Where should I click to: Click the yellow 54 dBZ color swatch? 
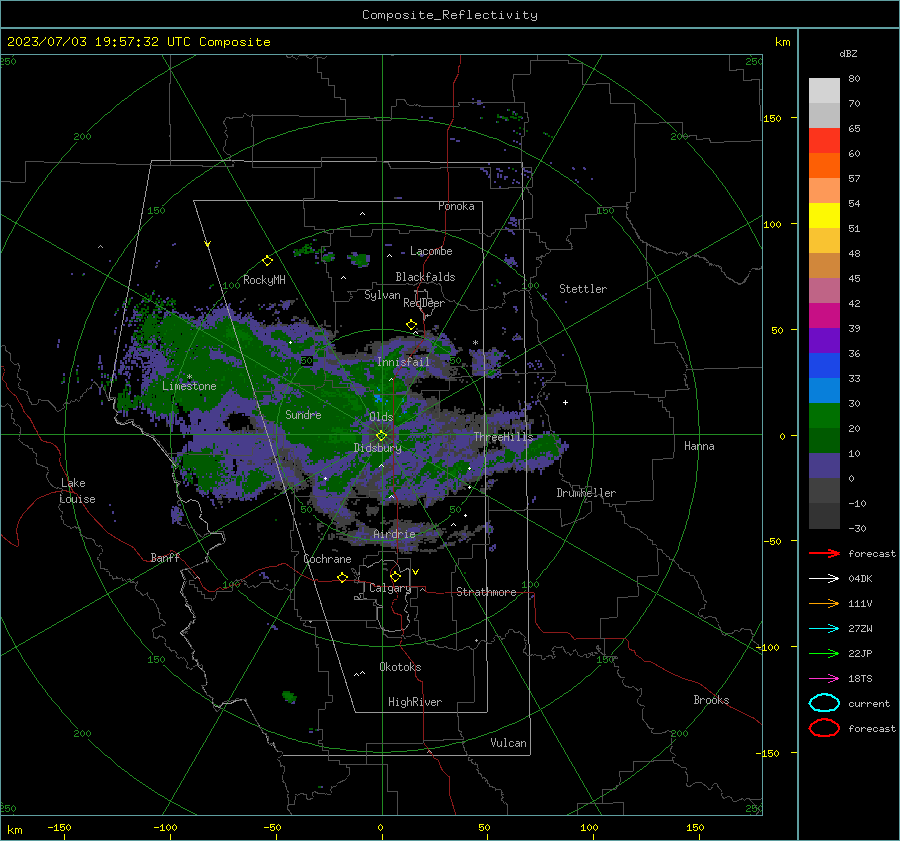coord(824,215)
